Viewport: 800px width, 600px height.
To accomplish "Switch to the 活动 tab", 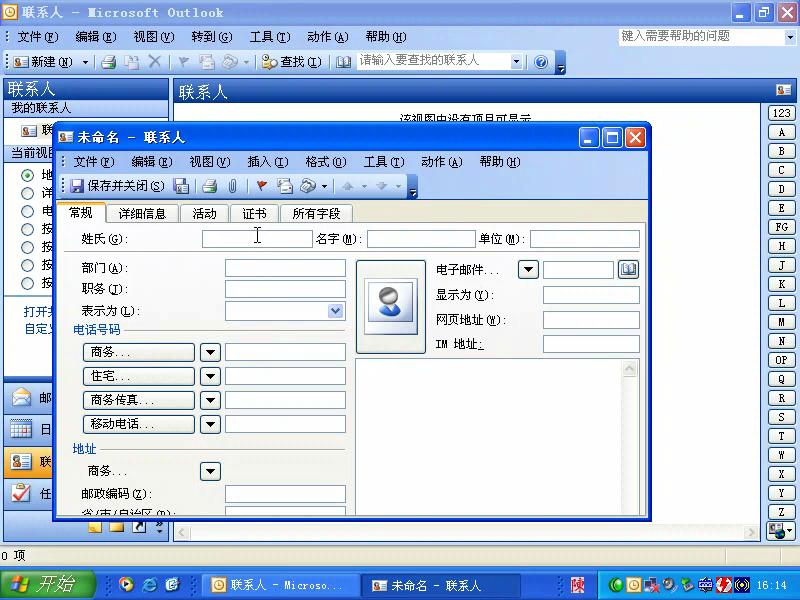I will pyautogui.click(x=204, y=213).
